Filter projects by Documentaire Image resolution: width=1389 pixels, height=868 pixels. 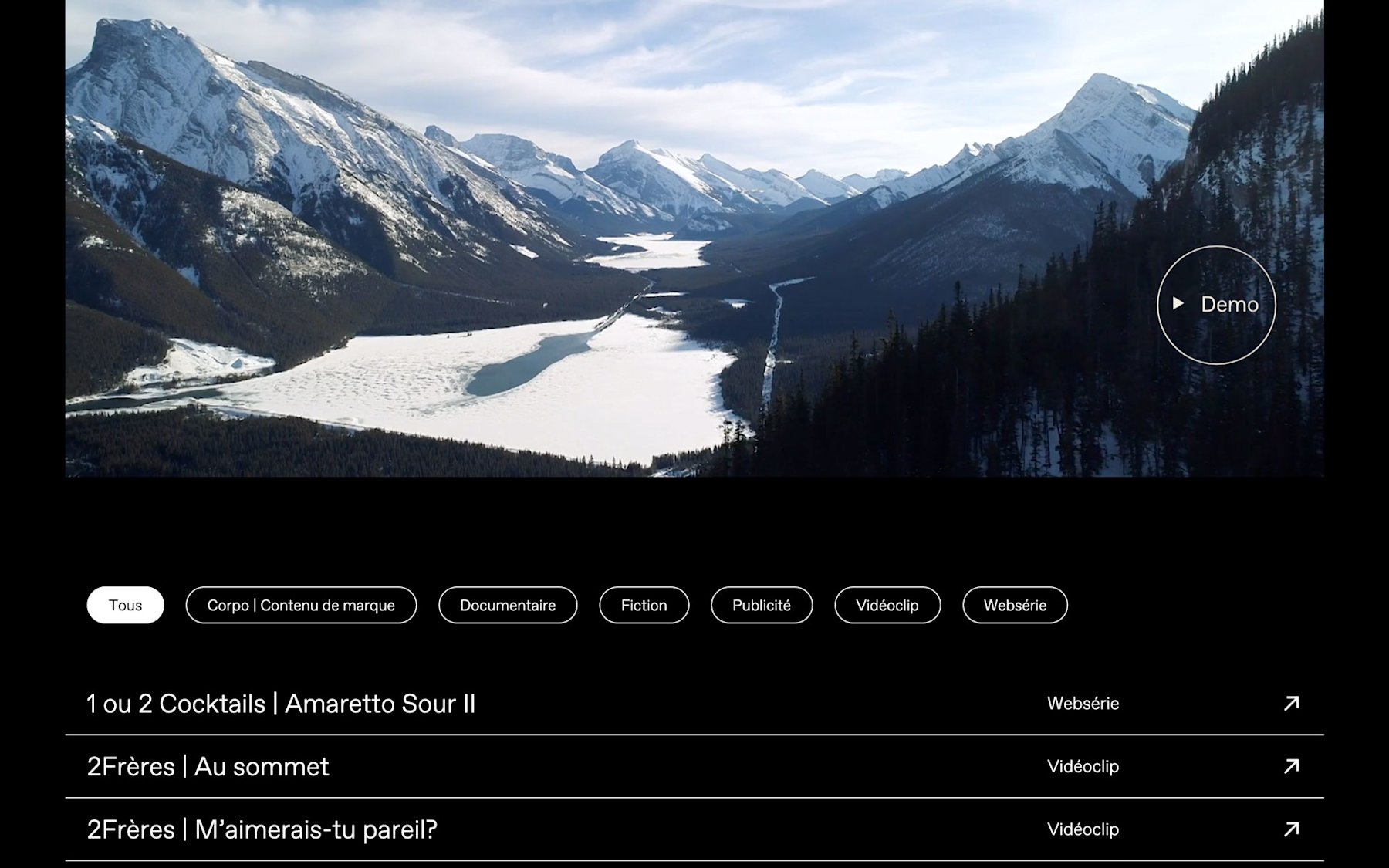(x=508, y=605)
